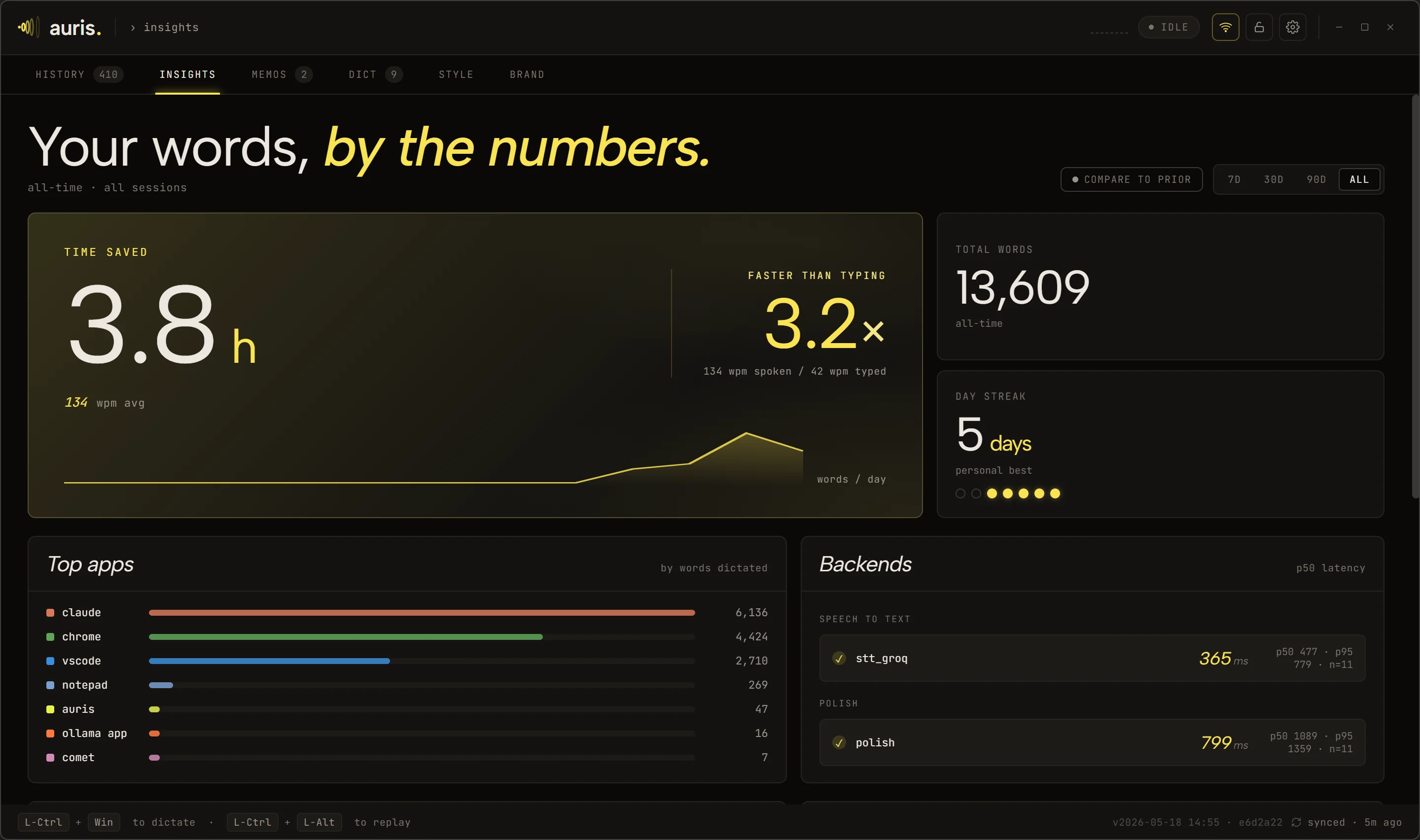This screenshot has height=840, width=1420.
Task: Select the 30D time range
Action: pos(1274,179)
